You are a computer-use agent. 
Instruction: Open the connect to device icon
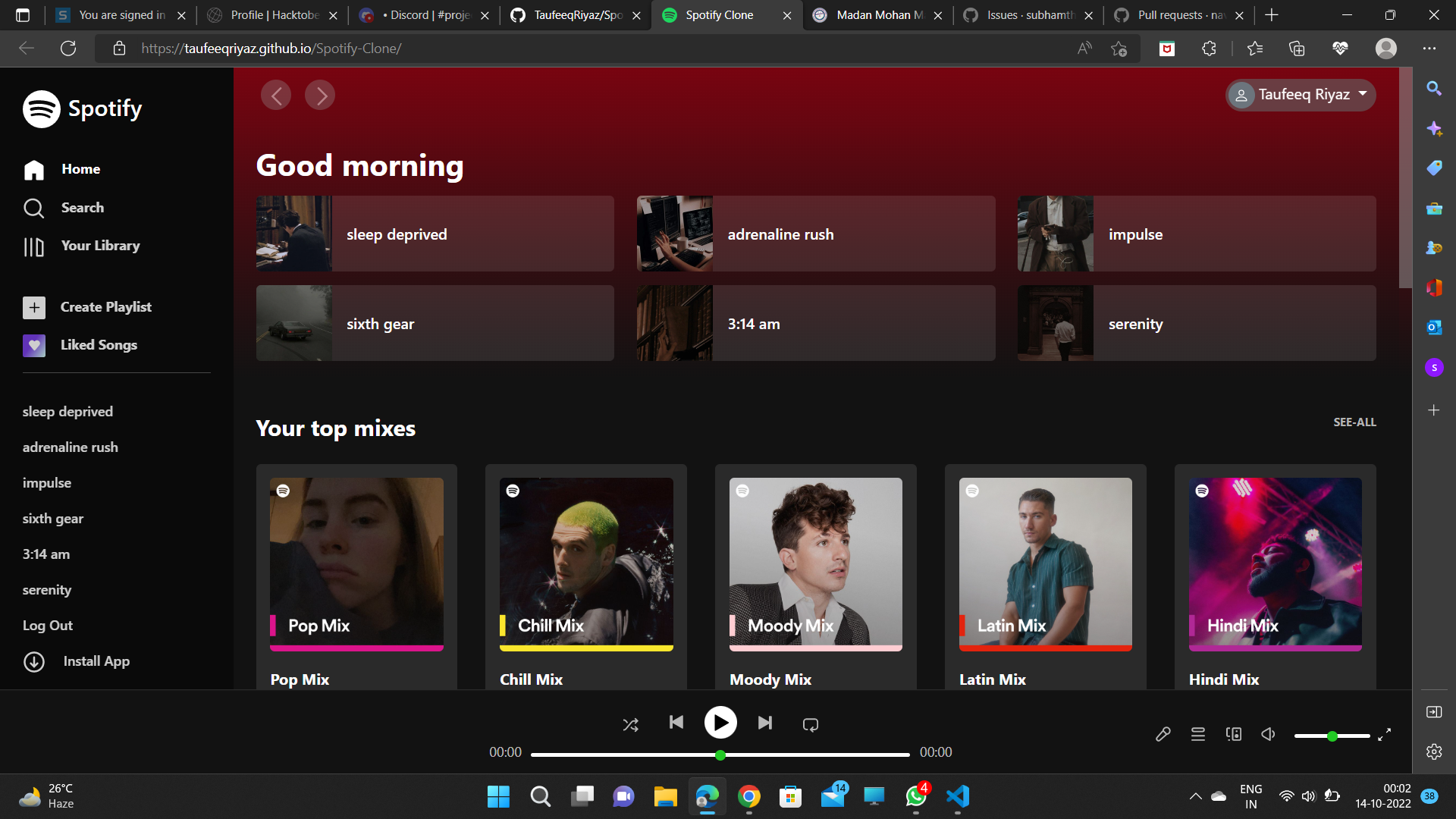click(x=1234, y=734)
